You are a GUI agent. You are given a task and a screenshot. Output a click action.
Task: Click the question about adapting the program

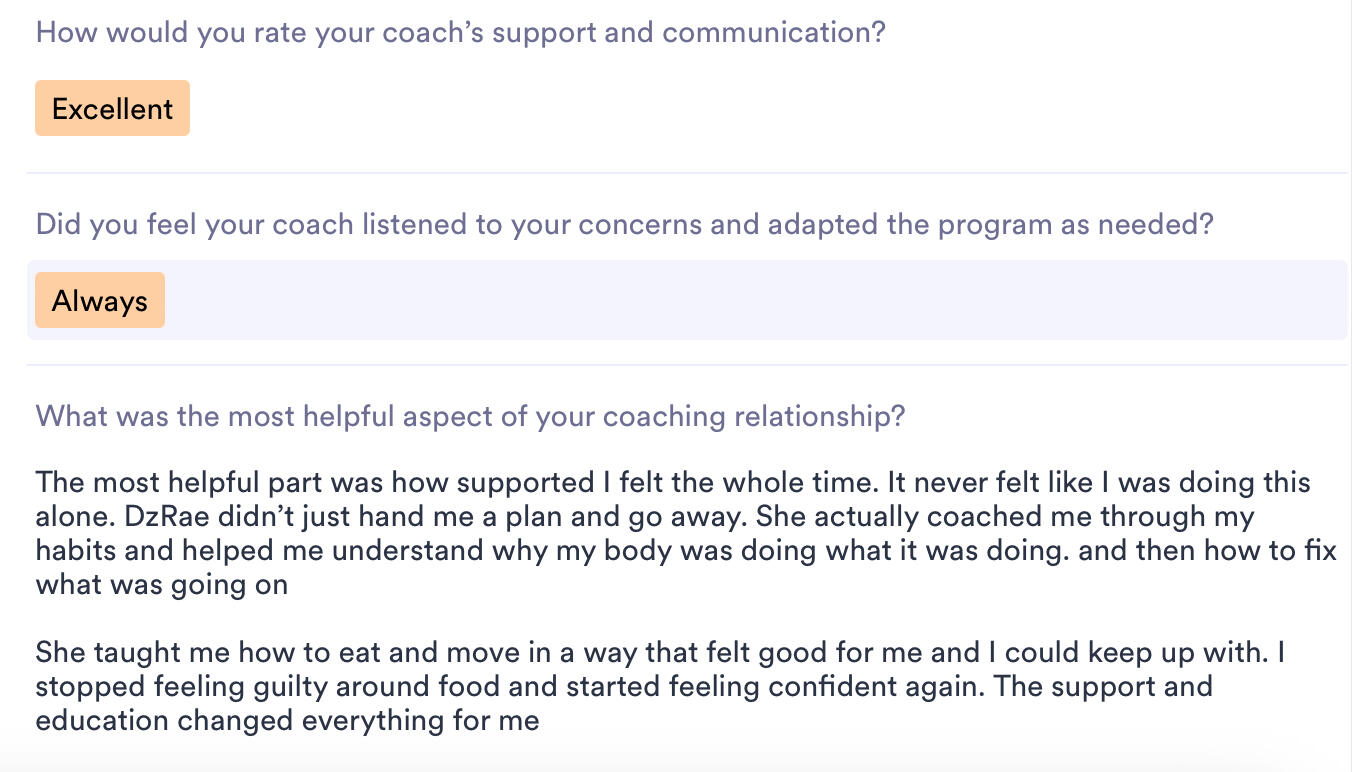tap(624, 224)
